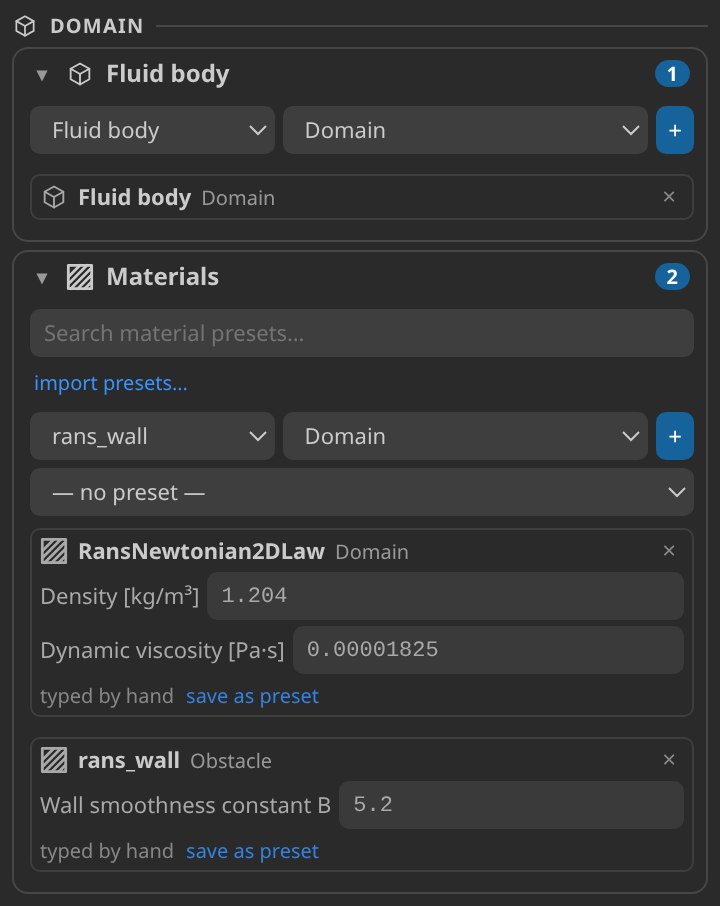Viewport: 720px width, 906px height.
Task: Click the Materials section title
Action: pyautogui.click(x=163, y=277)
